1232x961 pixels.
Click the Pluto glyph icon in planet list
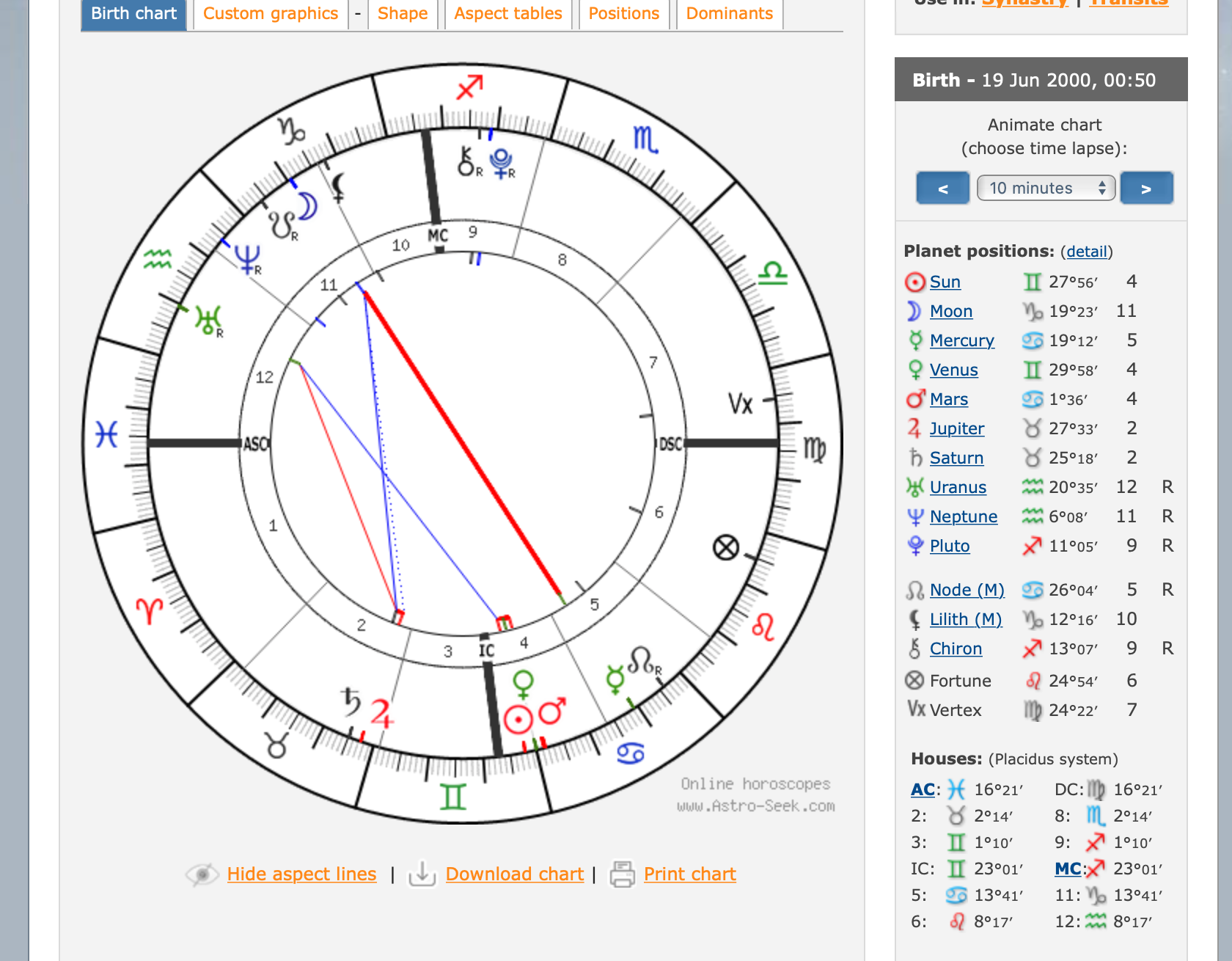914,546
